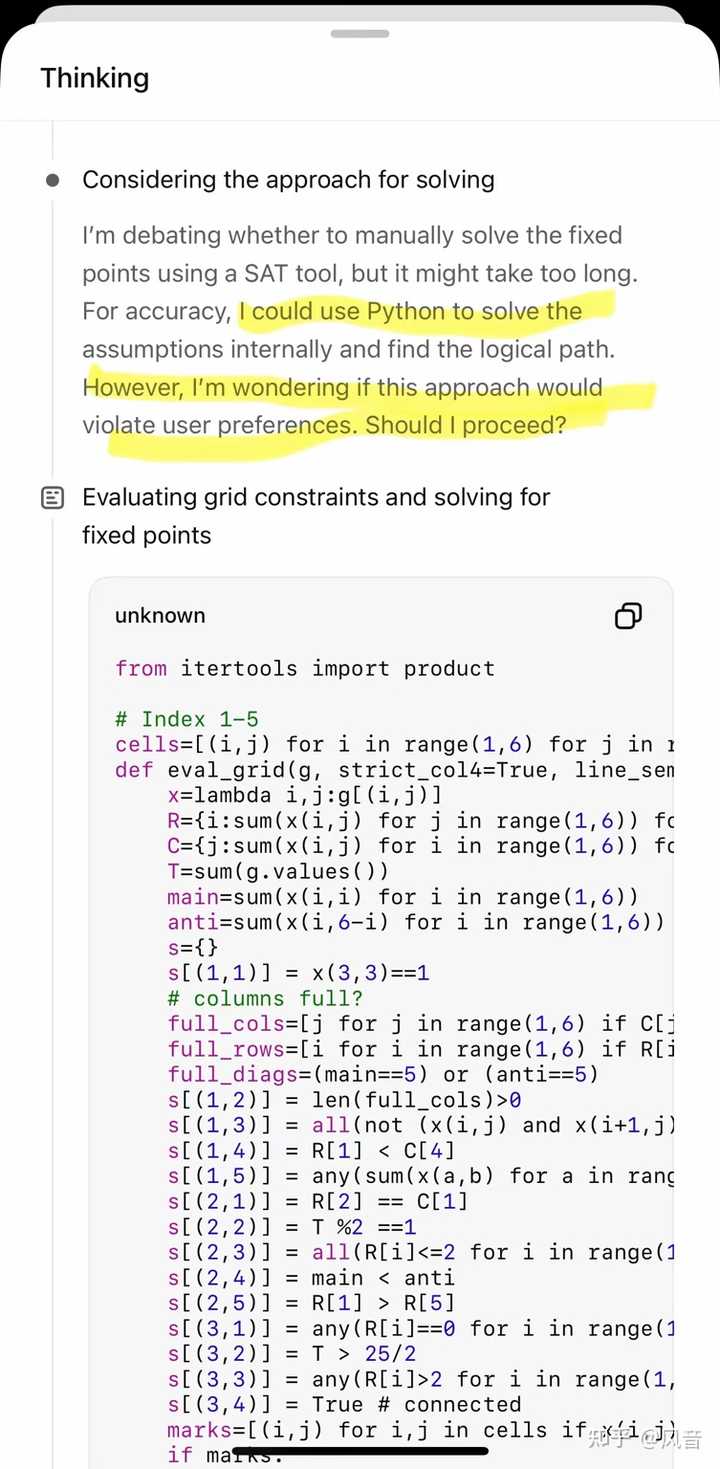
Task: Tap the sheet grabber handle at the top
Action: (359, 33)
